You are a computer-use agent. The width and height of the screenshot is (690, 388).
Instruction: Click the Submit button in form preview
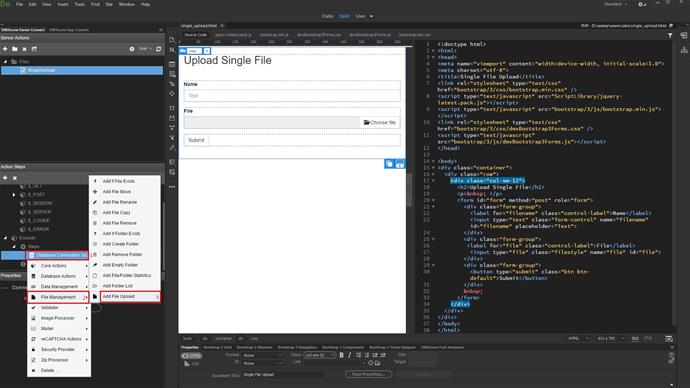pyautogui.click(x=196, y=140)
